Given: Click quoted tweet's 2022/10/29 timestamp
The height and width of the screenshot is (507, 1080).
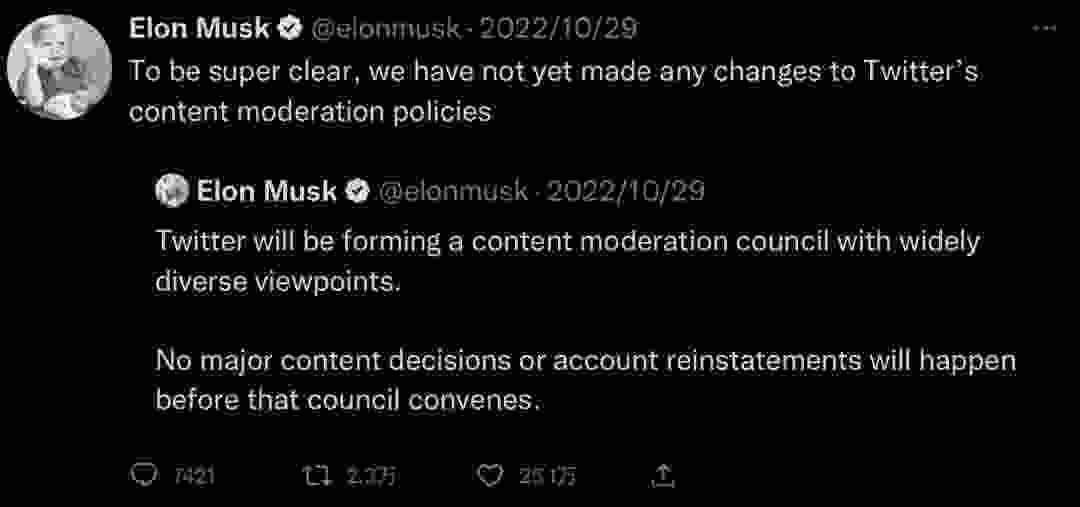Looking at the screenshot, I should click(623, 192).
